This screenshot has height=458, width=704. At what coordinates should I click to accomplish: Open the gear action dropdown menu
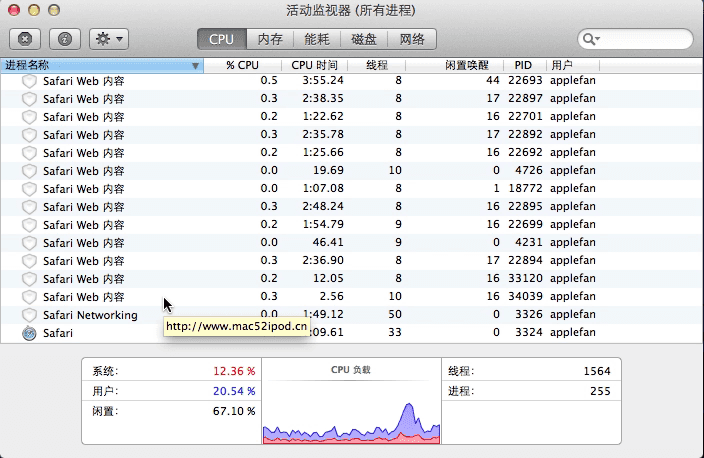click(109, 39)
